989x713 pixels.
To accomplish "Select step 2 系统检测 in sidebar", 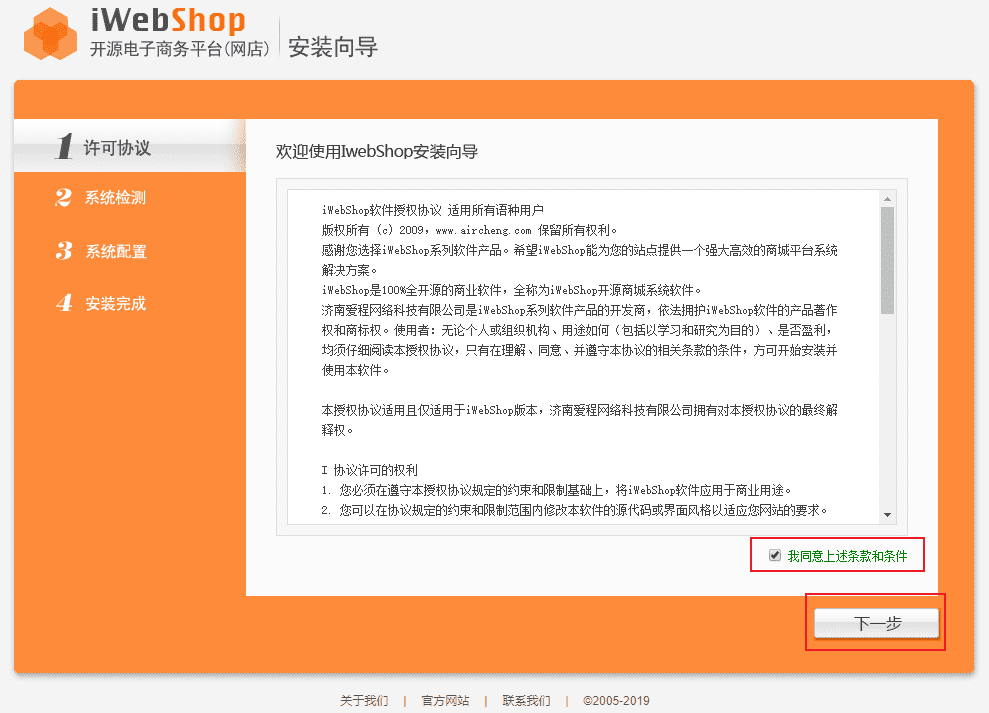I will pos(101,197).
